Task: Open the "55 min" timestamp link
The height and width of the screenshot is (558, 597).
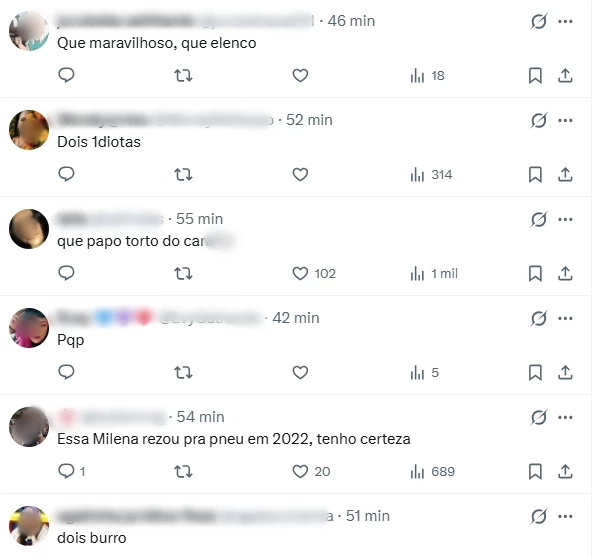Action: (x=199, y=219)
